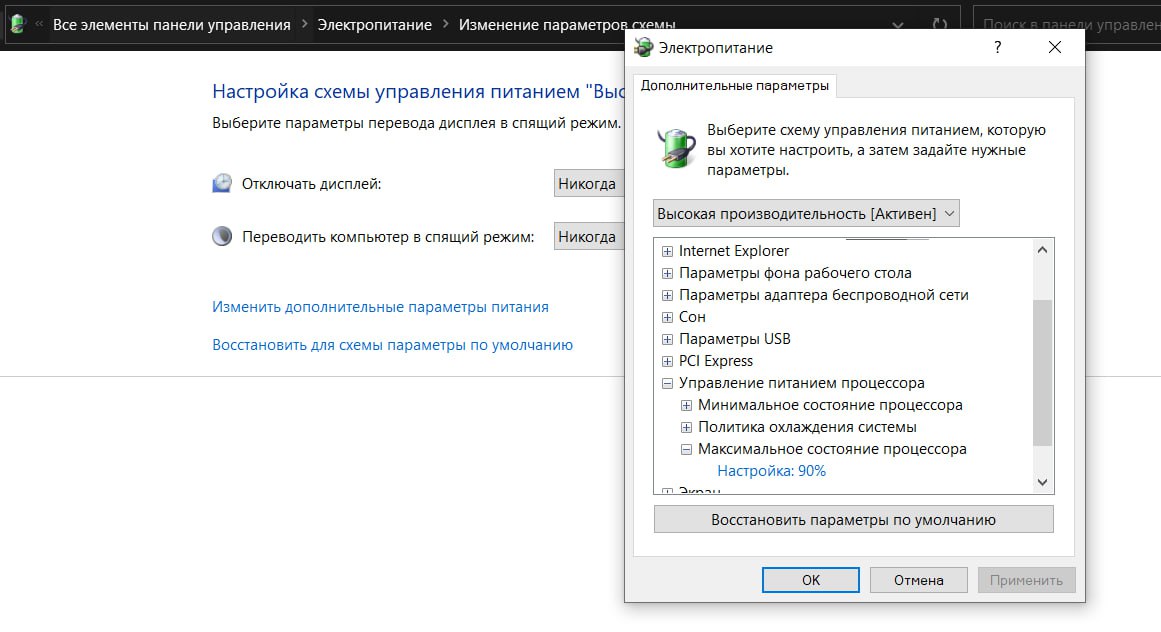This screenshot has width=1161, height=632.
Task: Click the restore default settings button
Action: [853, 520]
